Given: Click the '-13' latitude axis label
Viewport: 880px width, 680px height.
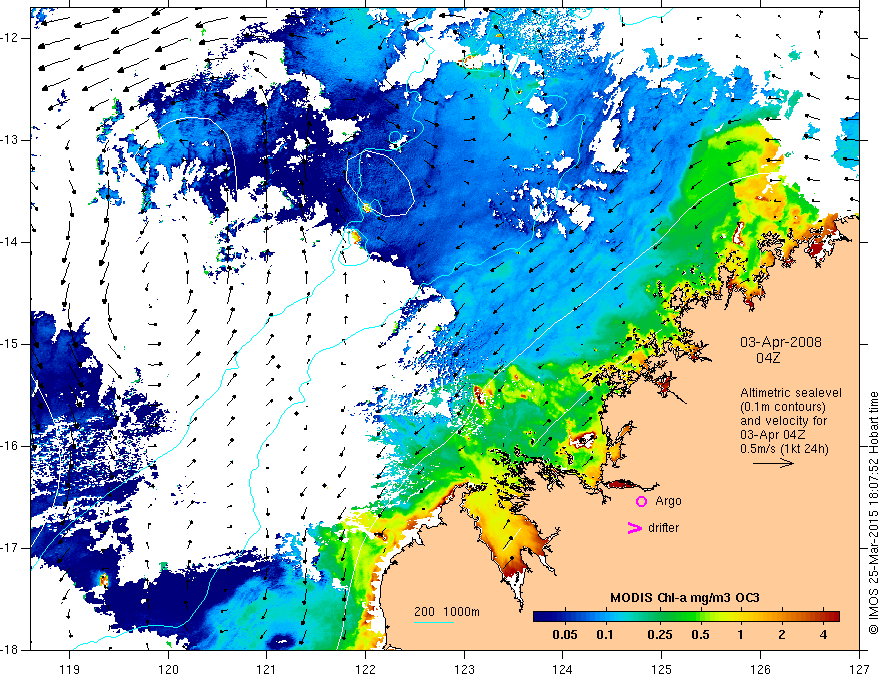Looking at the screenshot, I should [10, 140].
